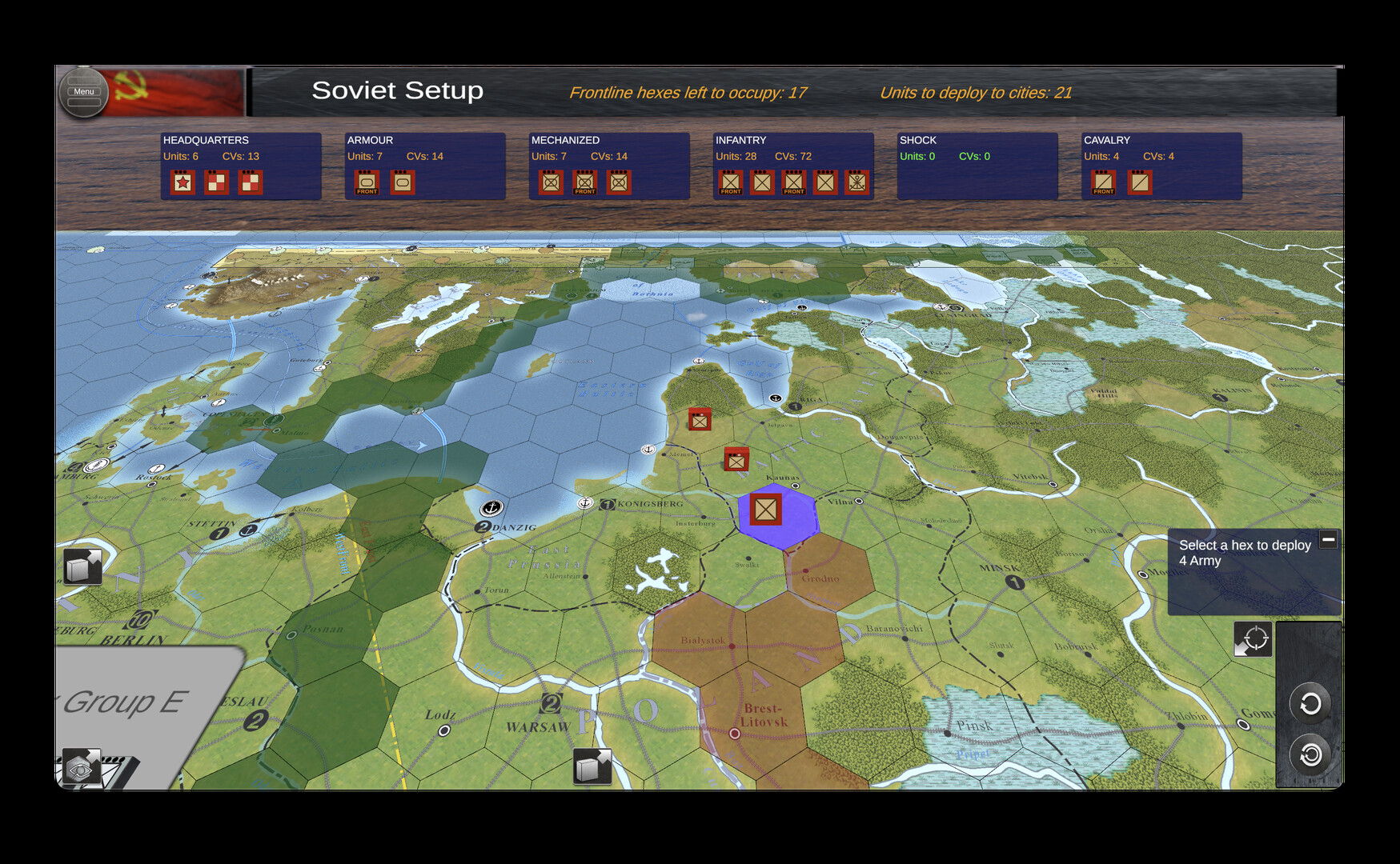Select the second Cavalry unit icon
Image resolution: width=1400 pixels, height=864 pixels.
(1139, 182)
